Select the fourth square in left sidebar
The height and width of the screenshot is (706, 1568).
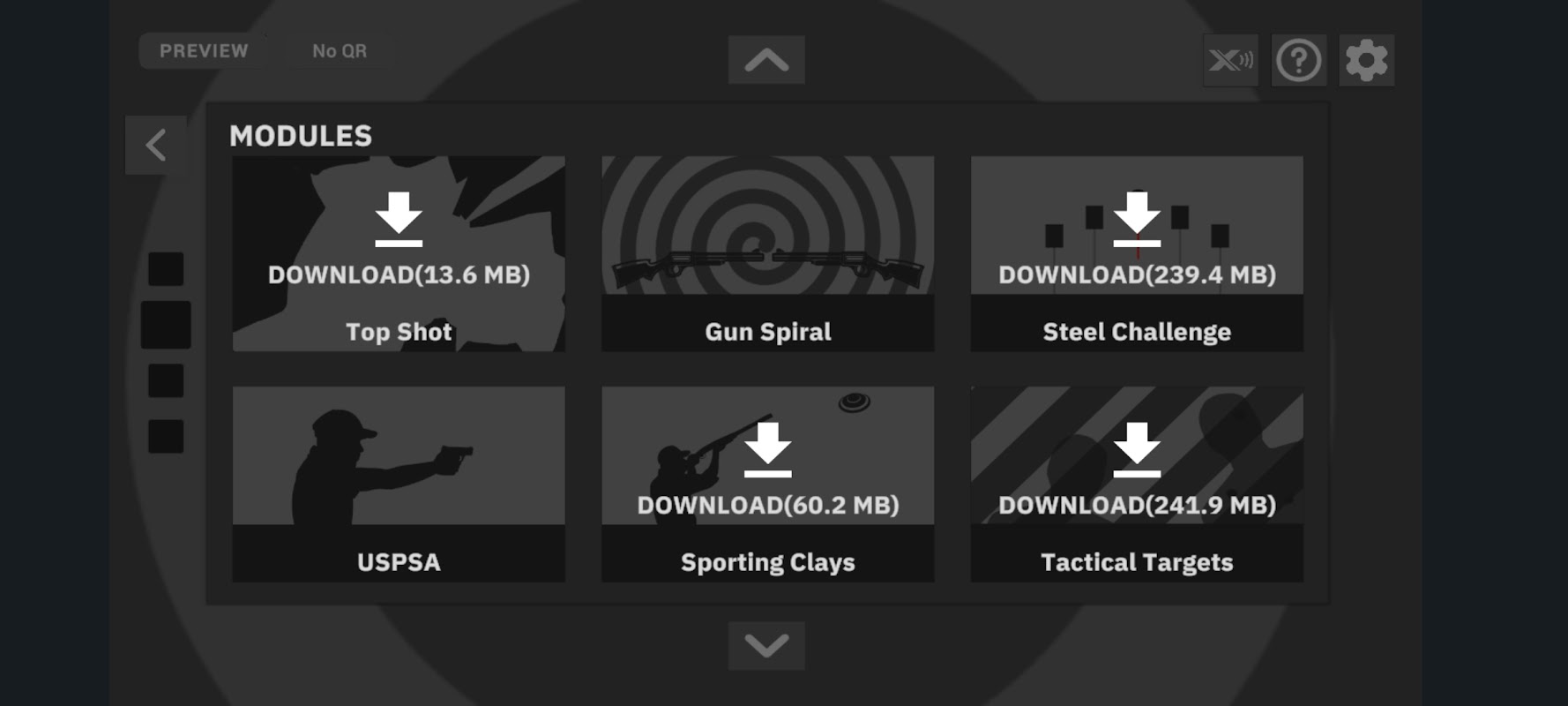pos(166,436)
